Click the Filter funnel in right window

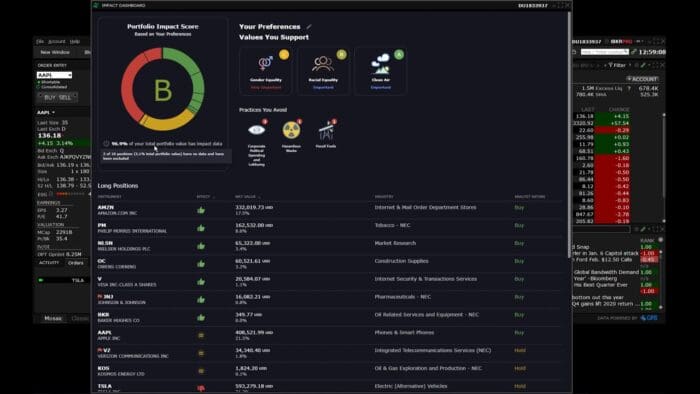coord(610,65)
